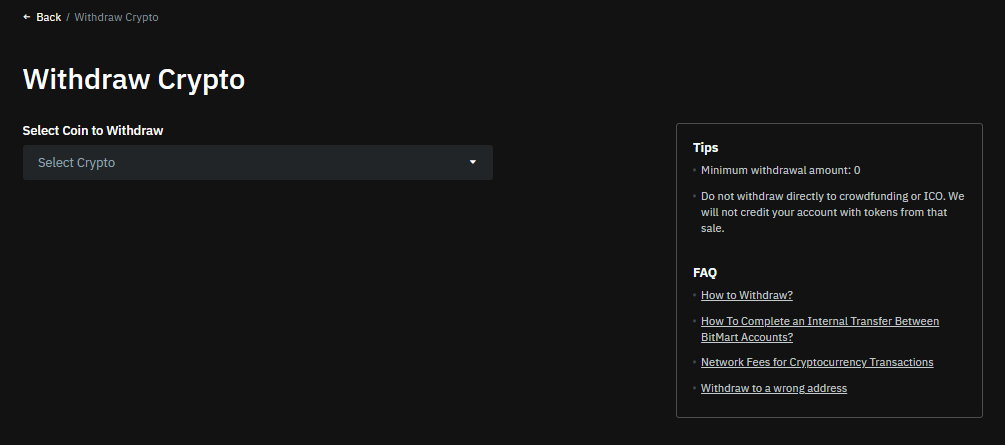1005x445 pixels.
Task: Click the Tips section heading
Action: pos(705,147)
